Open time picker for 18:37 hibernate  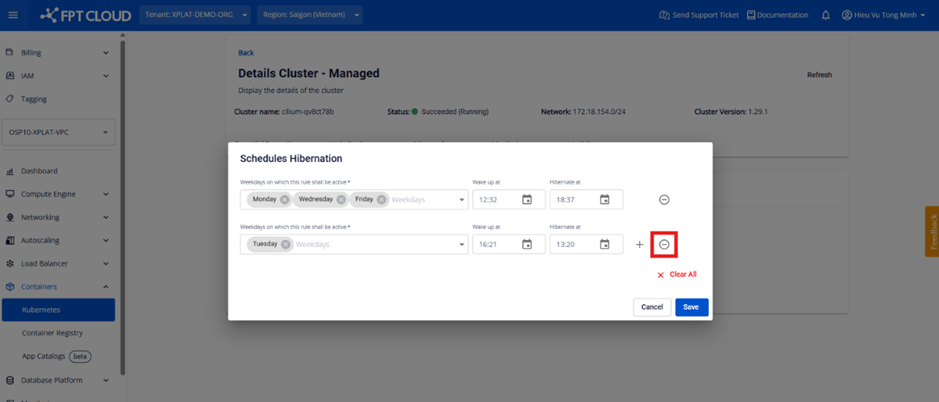pyautogui.click(x=604, y=200)
